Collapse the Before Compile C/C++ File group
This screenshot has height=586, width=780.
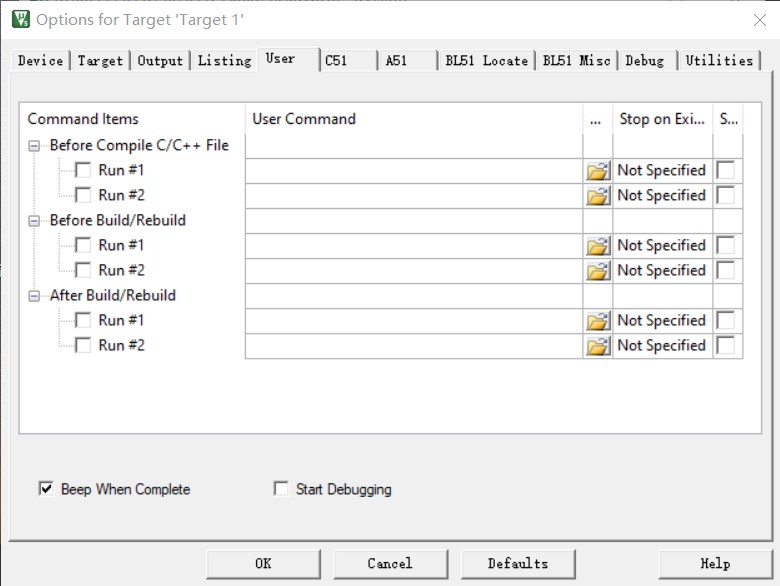[36, 146]
